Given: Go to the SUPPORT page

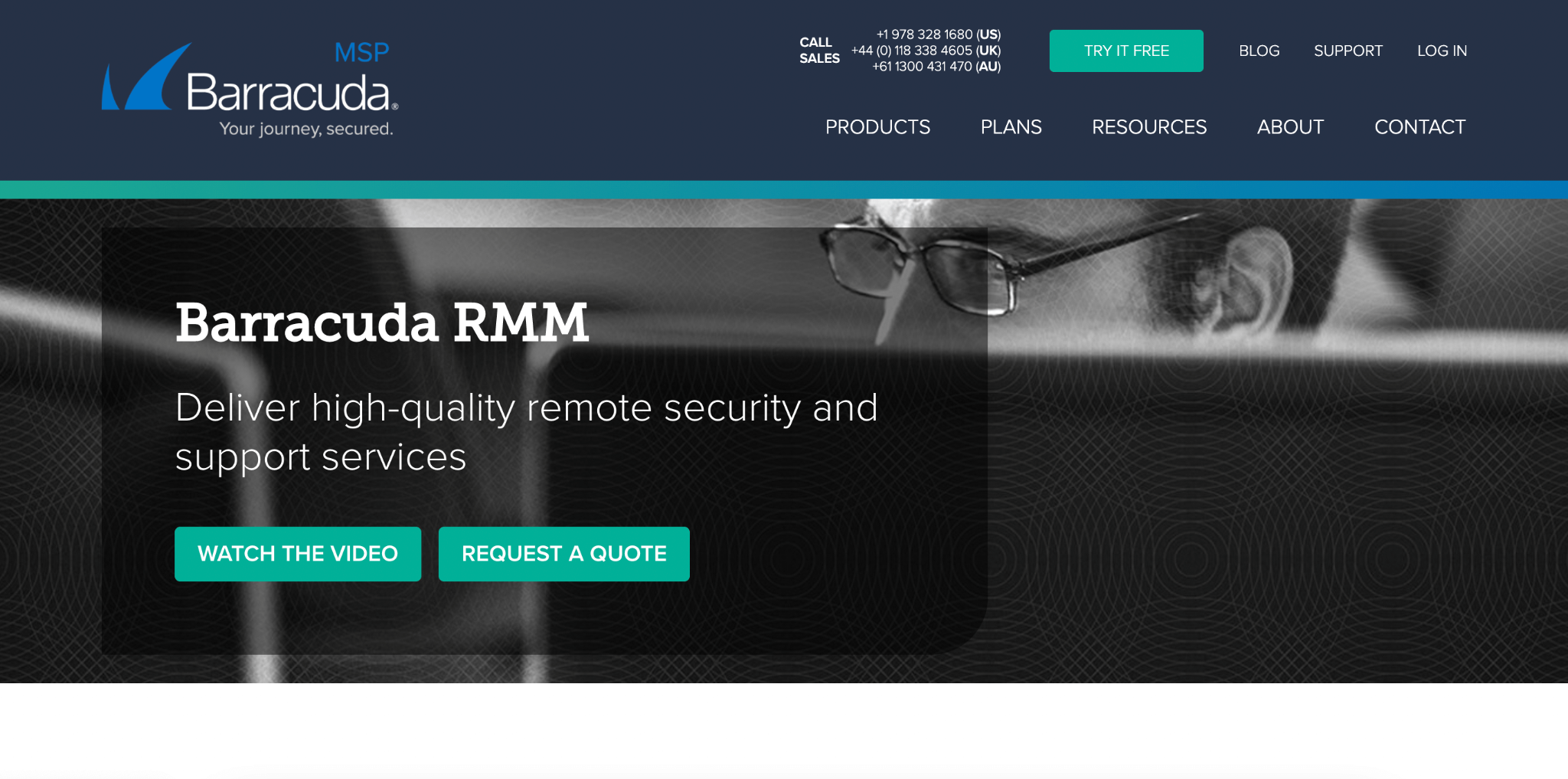Looking at the screenshot, I should click(1348, 51).
